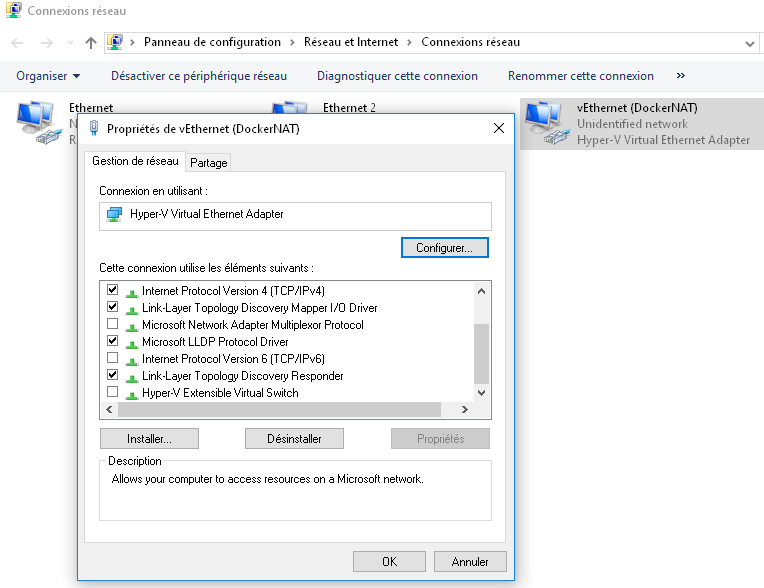The height and width of the screenshot is (588, 764).
Task: Click the Installer... button
Action: (x=149, y=438)
